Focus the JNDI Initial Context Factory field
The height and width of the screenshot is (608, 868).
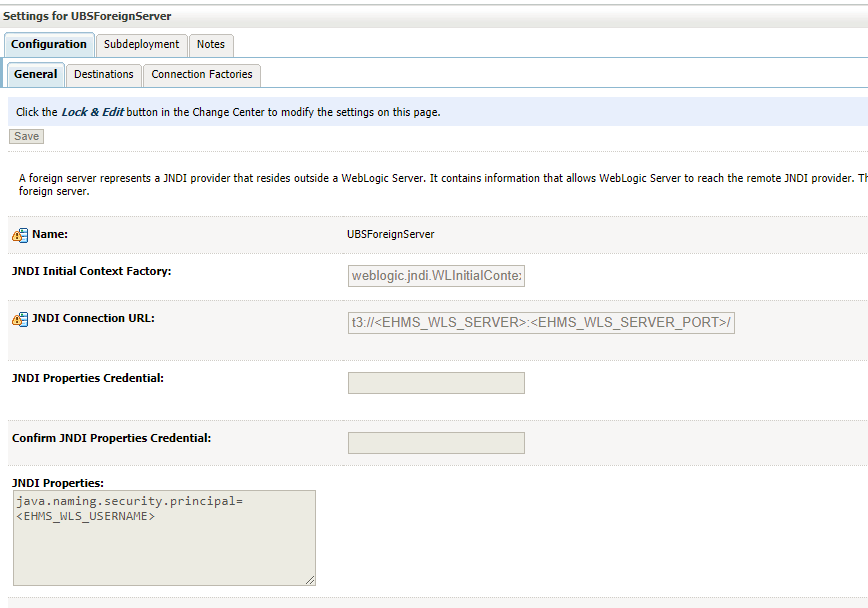pyautogui.click(x=436, y=276)
